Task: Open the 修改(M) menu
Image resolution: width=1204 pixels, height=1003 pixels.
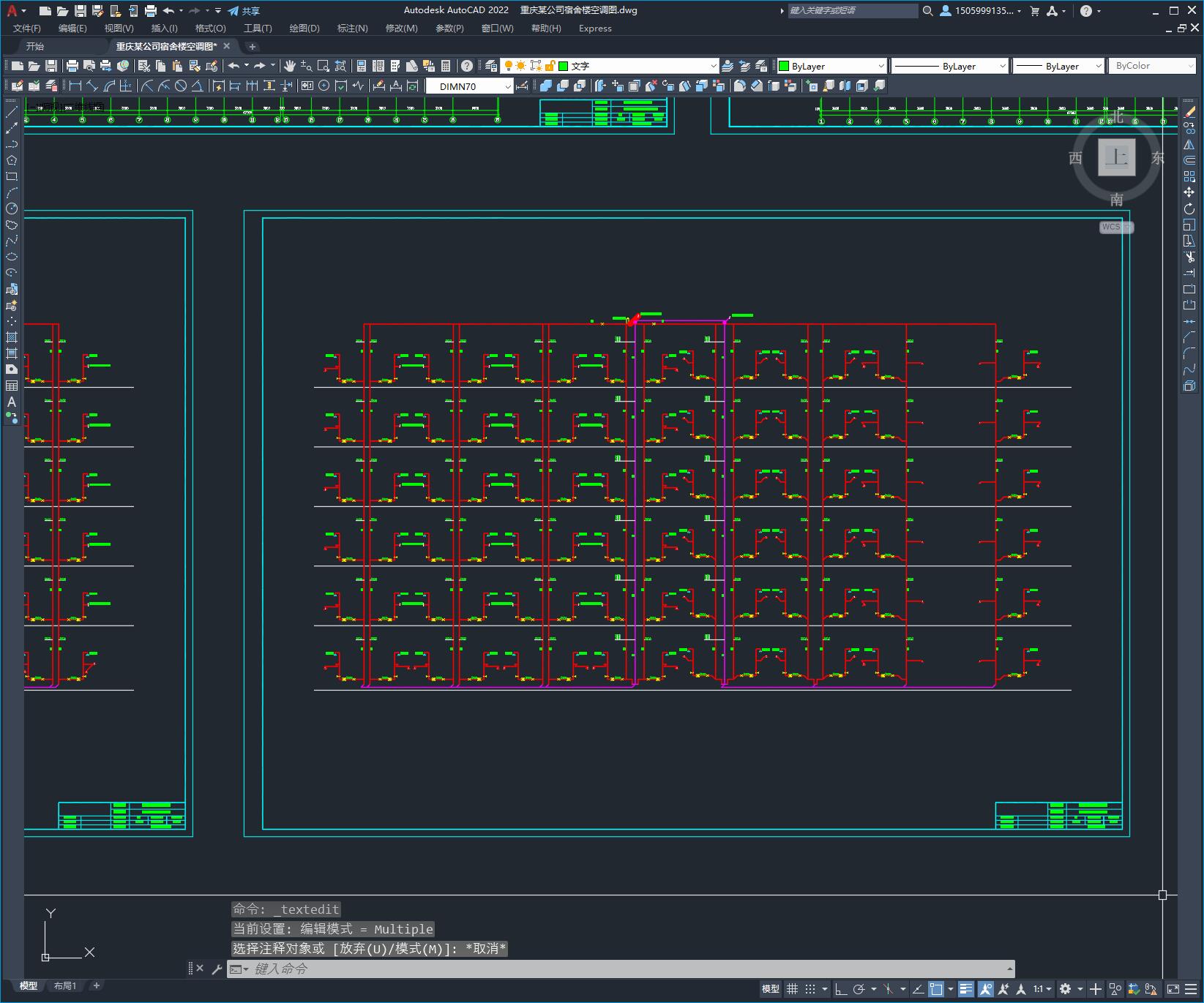Action: (x=401, y=28)
